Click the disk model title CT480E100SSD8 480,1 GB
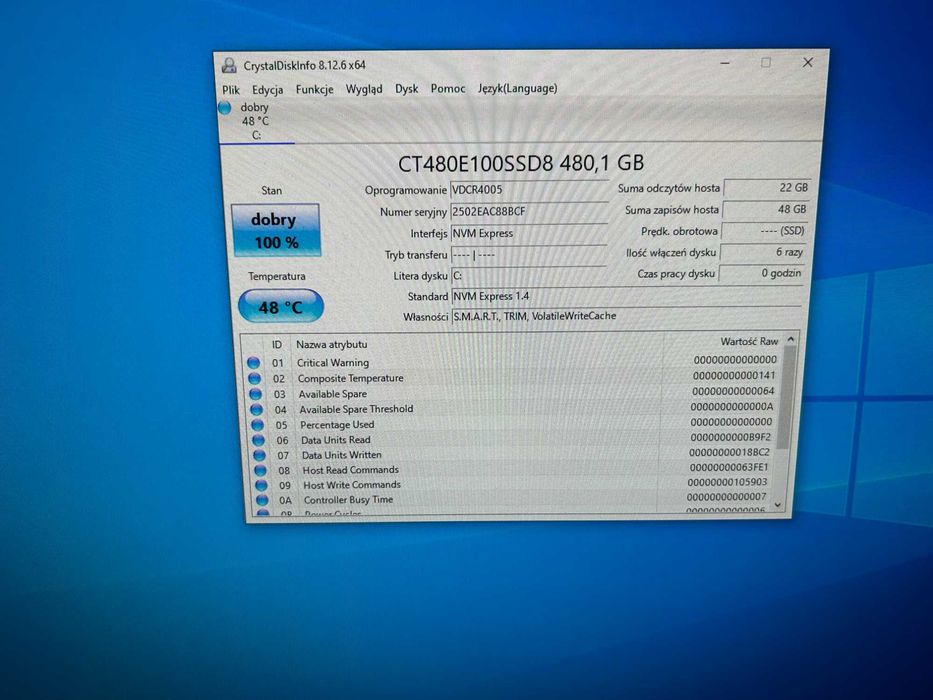933x700 pixels. coord(521,163)
